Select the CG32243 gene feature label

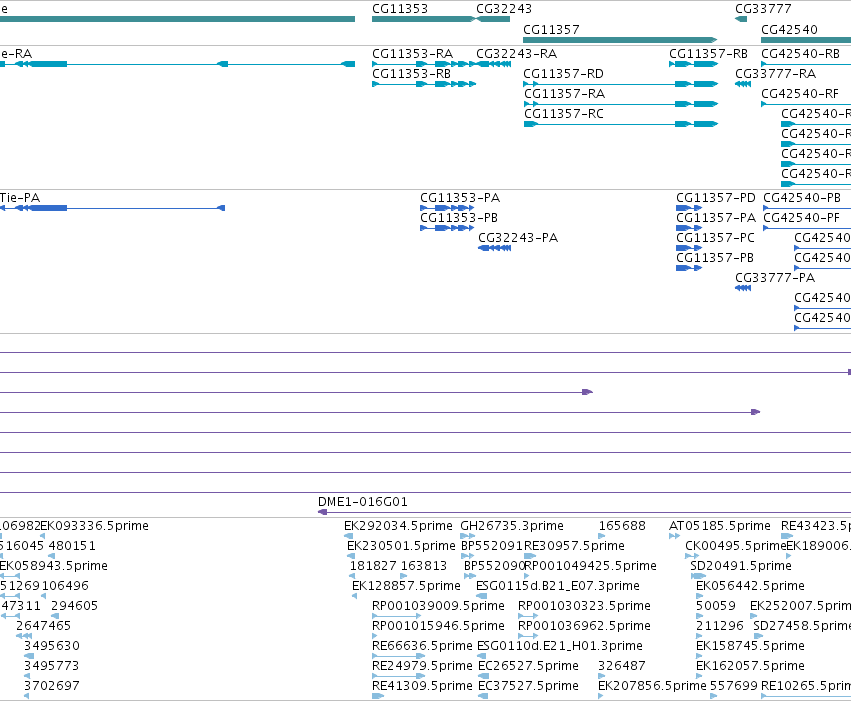(x=504, y=9)
